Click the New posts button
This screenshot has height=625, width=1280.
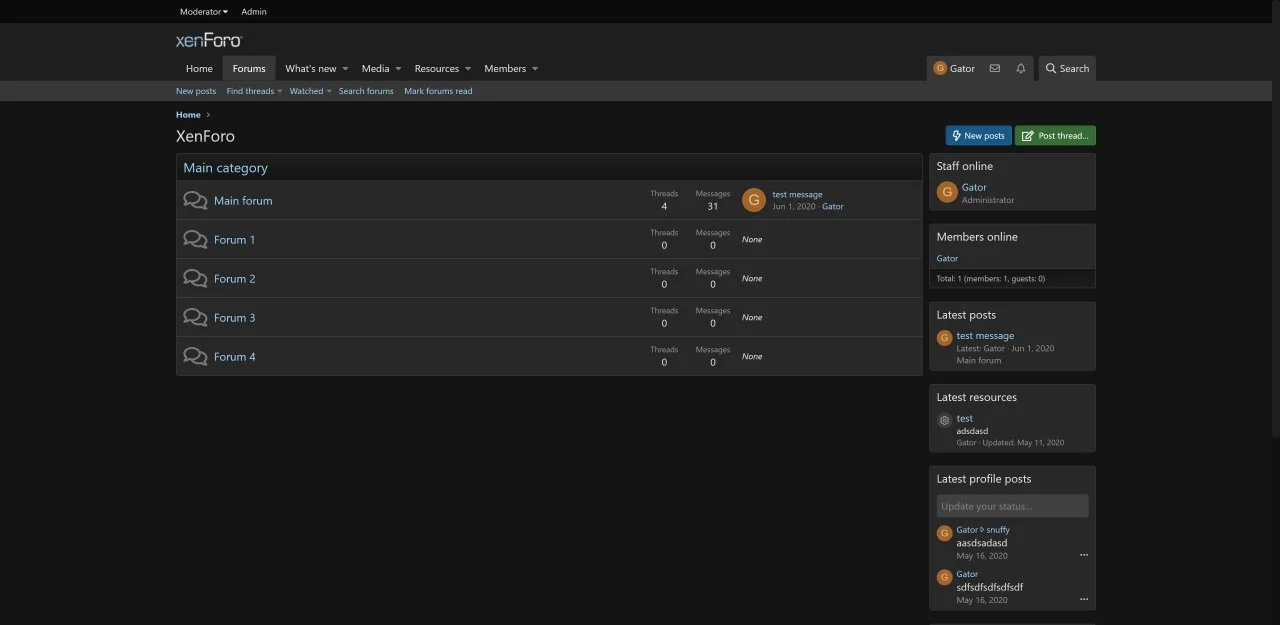[978, 136]
